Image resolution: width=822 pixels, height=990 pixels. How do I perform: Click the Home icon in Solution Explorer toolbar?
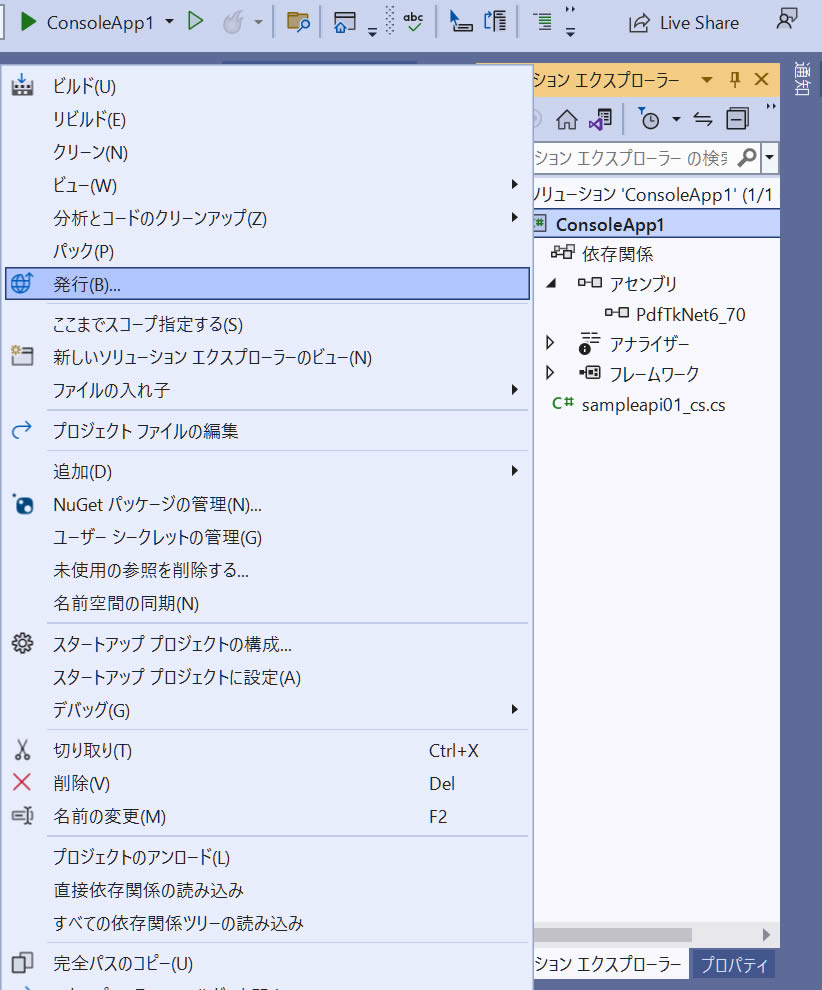click(567, 119)
